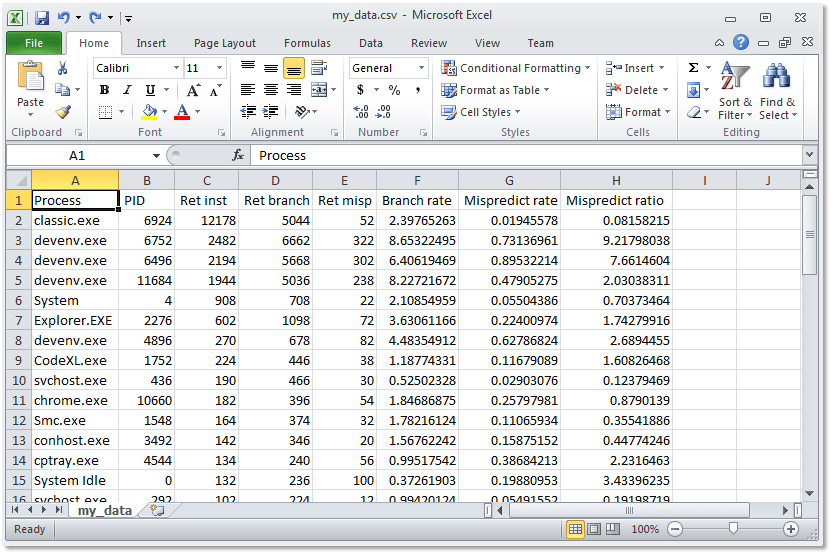Click the Save icon in Quick Access Toolbar
The width and height of the screenshot is (832, 555).
(42, 18)
